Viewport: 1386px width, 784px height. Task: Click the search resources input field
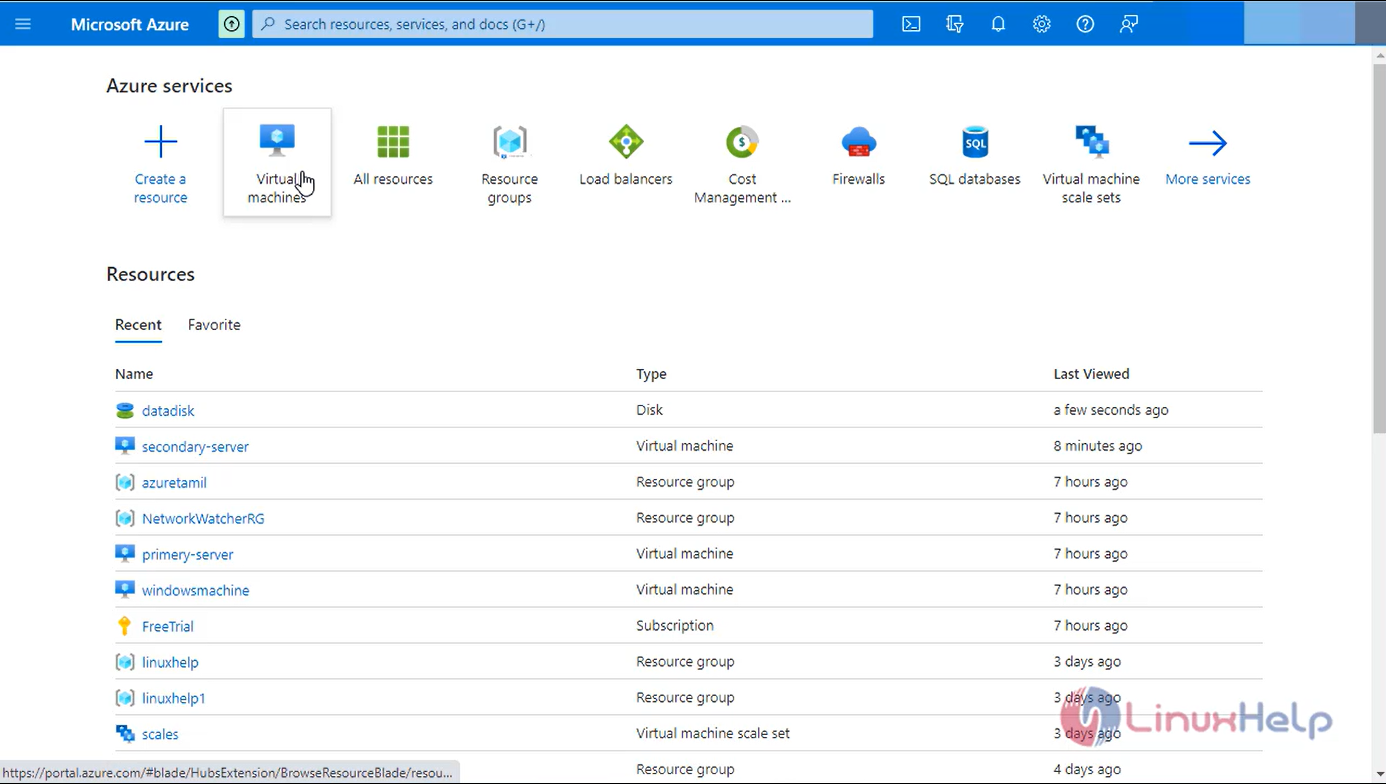(x=563, y=24)
